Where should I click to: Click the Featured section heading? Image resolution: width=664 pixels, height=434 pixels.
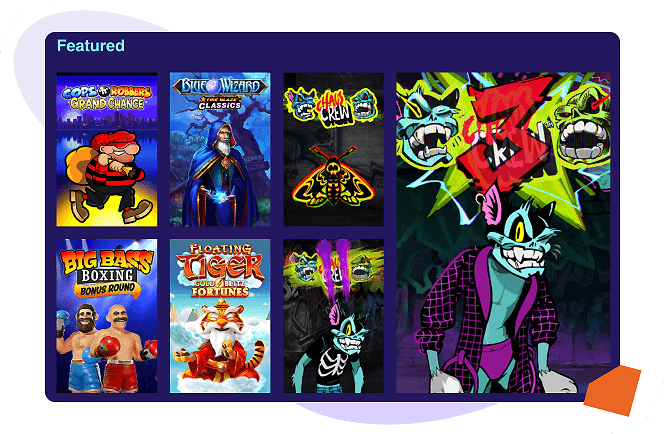[91, 46]
